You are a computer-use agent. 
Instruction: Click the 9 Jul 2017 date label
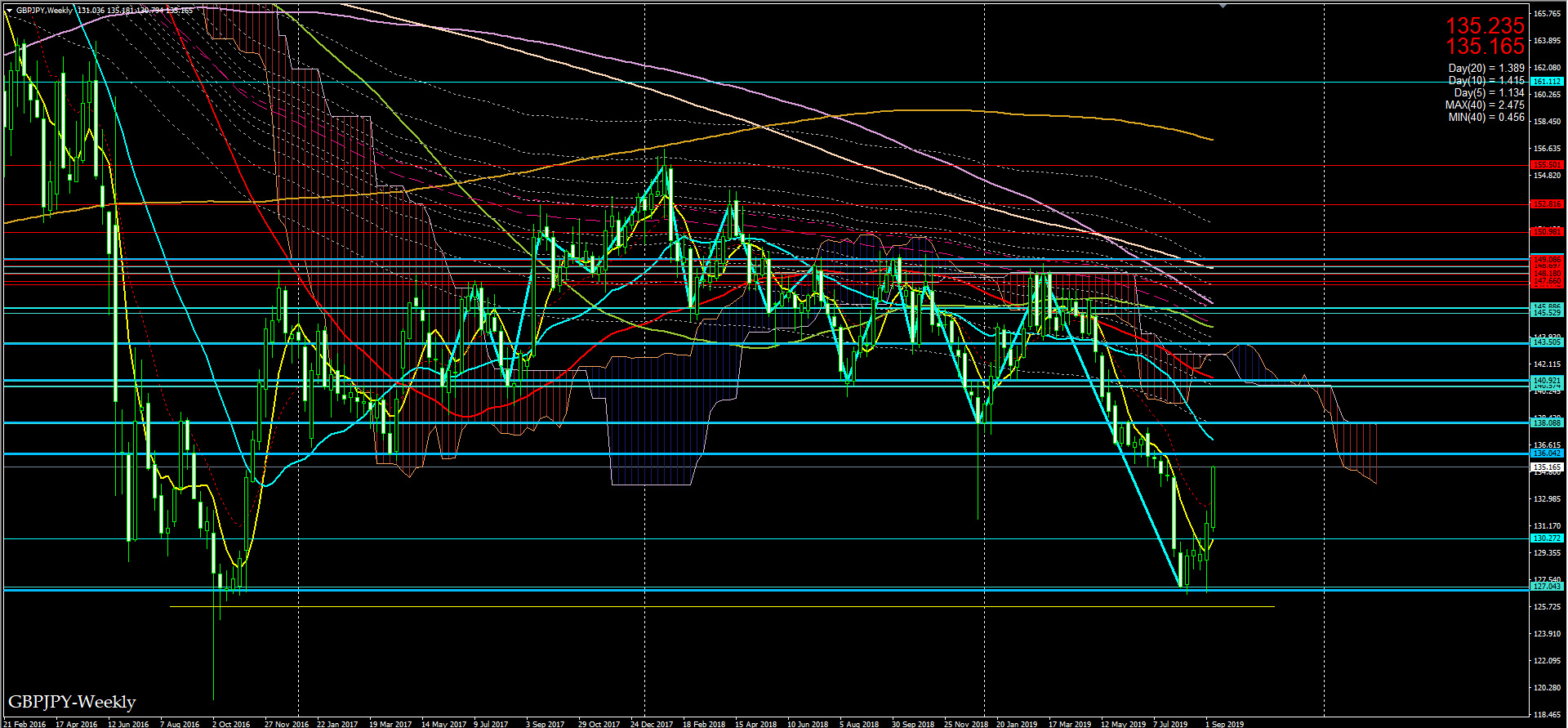click(x=491, y=724)
